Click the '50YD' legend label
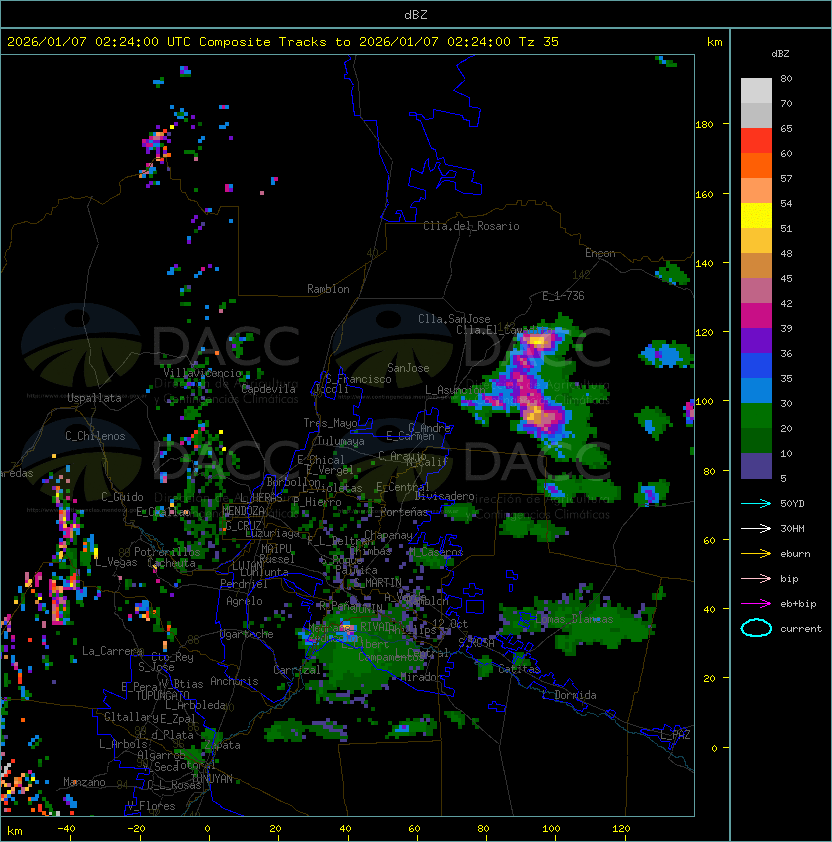832x842 pixels. (792, 503)
